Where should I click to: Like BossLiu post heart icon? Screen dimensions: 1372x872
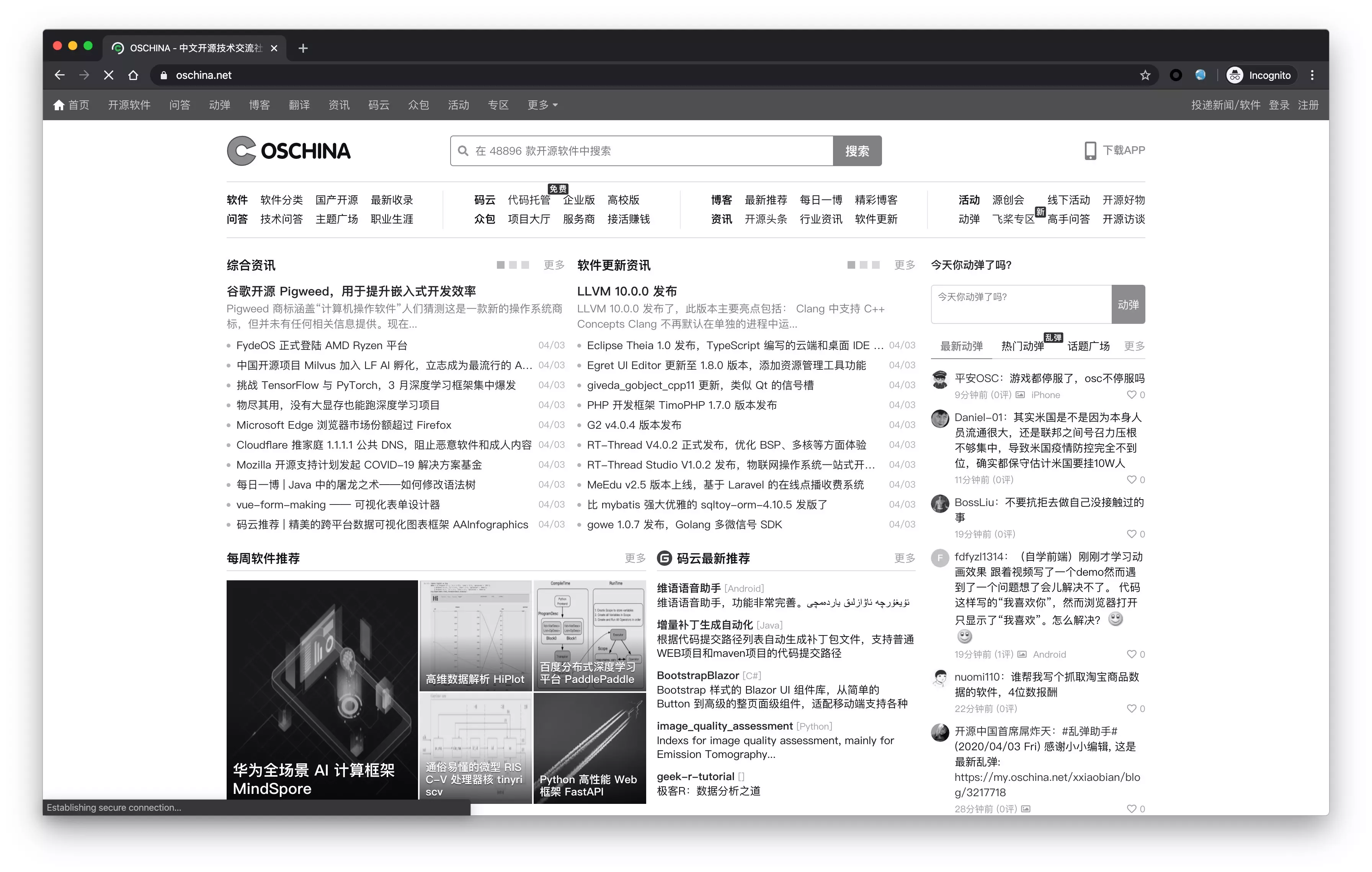click(x=1131, y=534)
